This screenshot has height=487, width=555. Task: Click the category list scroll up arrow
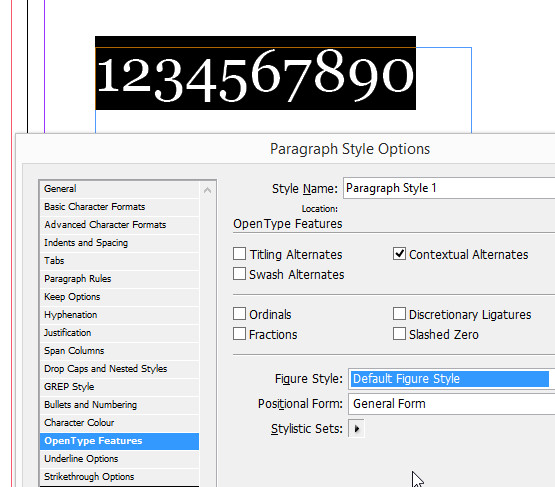tap(207, 190)
